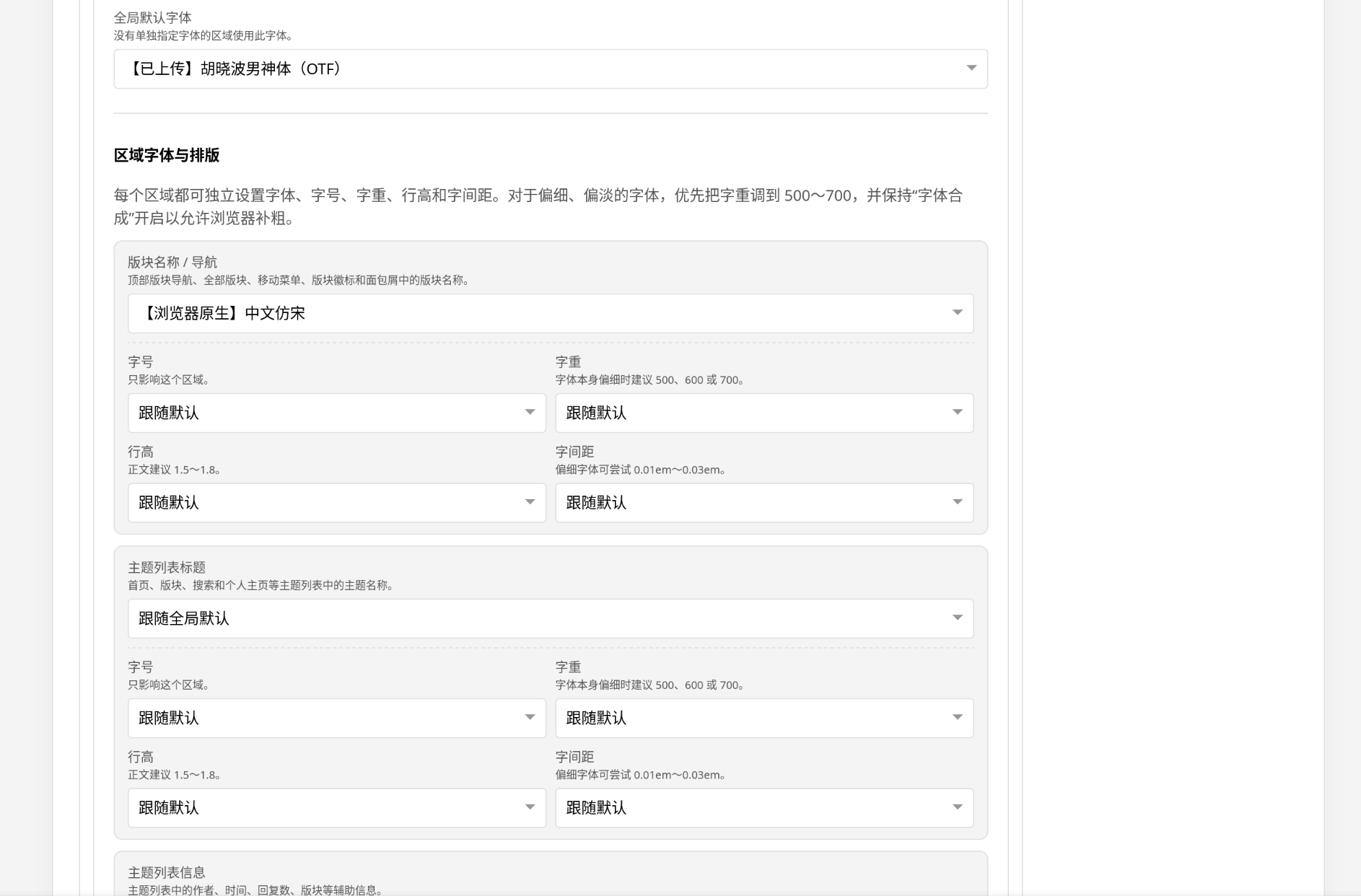Screen dimensions: 1361x896
Task: Click 字间距 label in 版块名称 / 导航 section
Action: pyautogui.click(x=575, y=452)
